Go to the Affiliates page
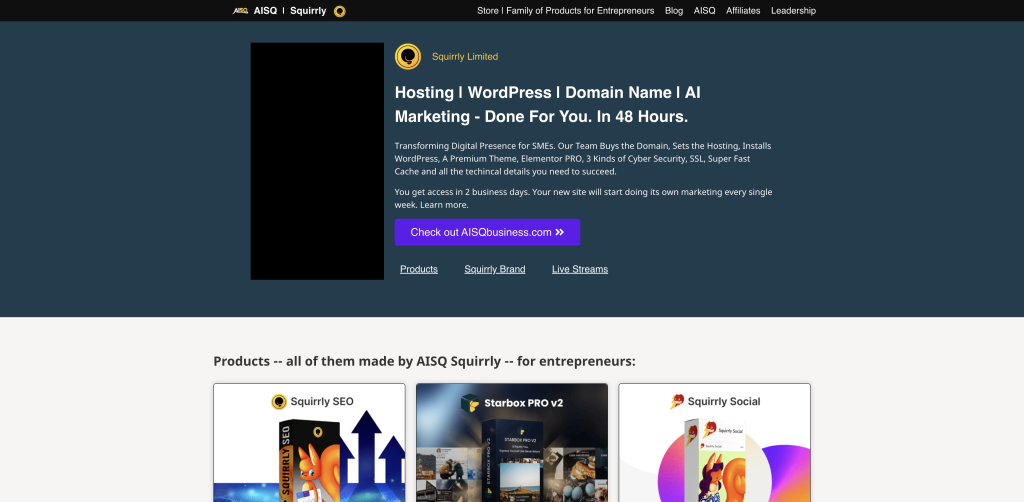Image resolution: width=1024 pixels, height=502 pixels. tap(743, 10)
